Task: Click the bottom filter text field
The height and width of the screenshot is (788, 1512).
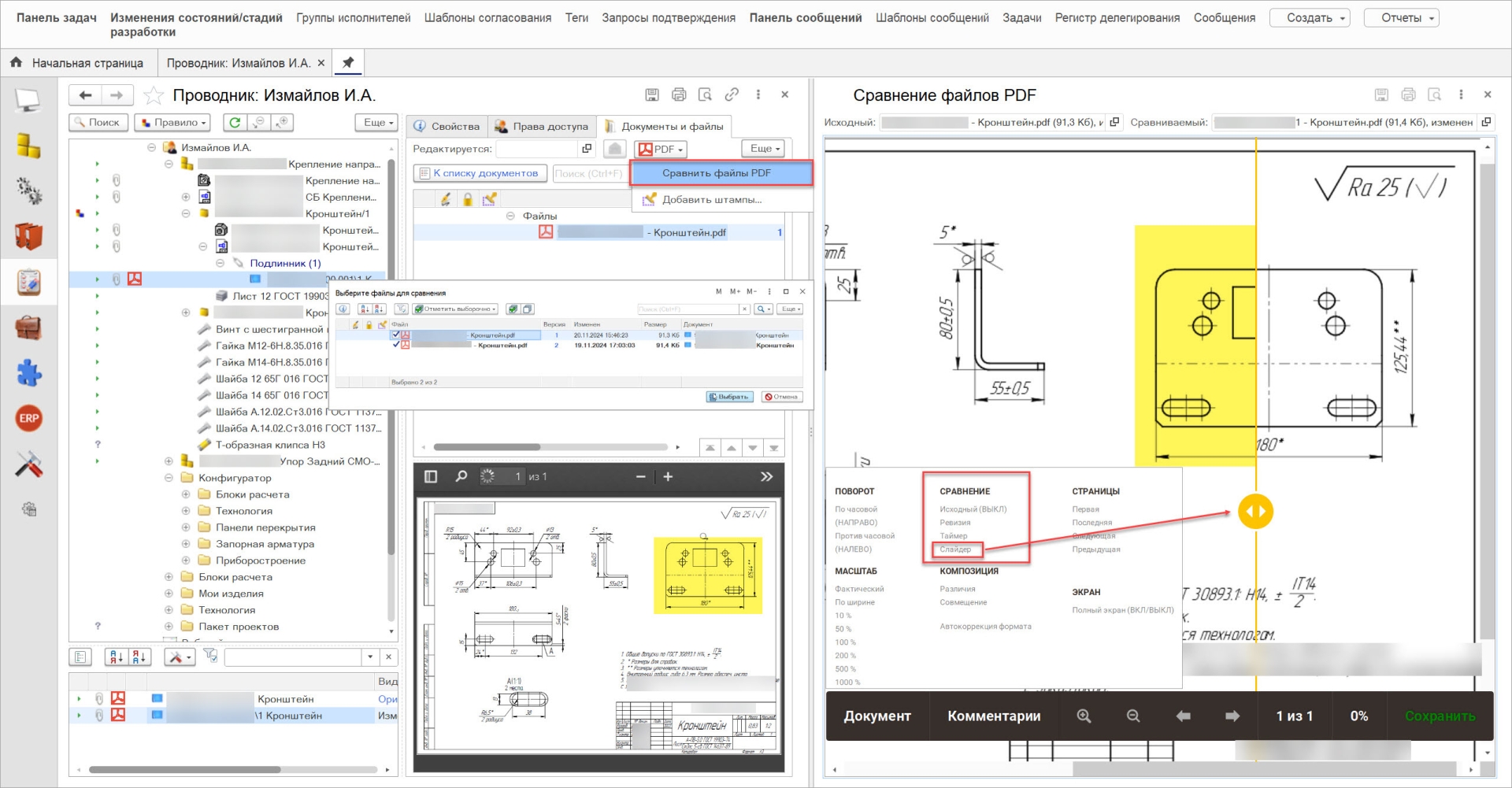Action: (293, 657)
